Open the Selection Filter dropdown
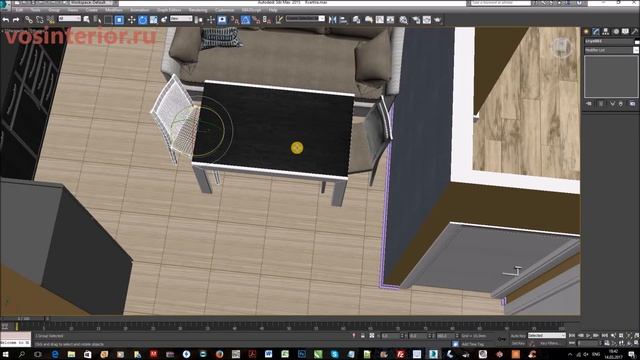 (70, 19)
